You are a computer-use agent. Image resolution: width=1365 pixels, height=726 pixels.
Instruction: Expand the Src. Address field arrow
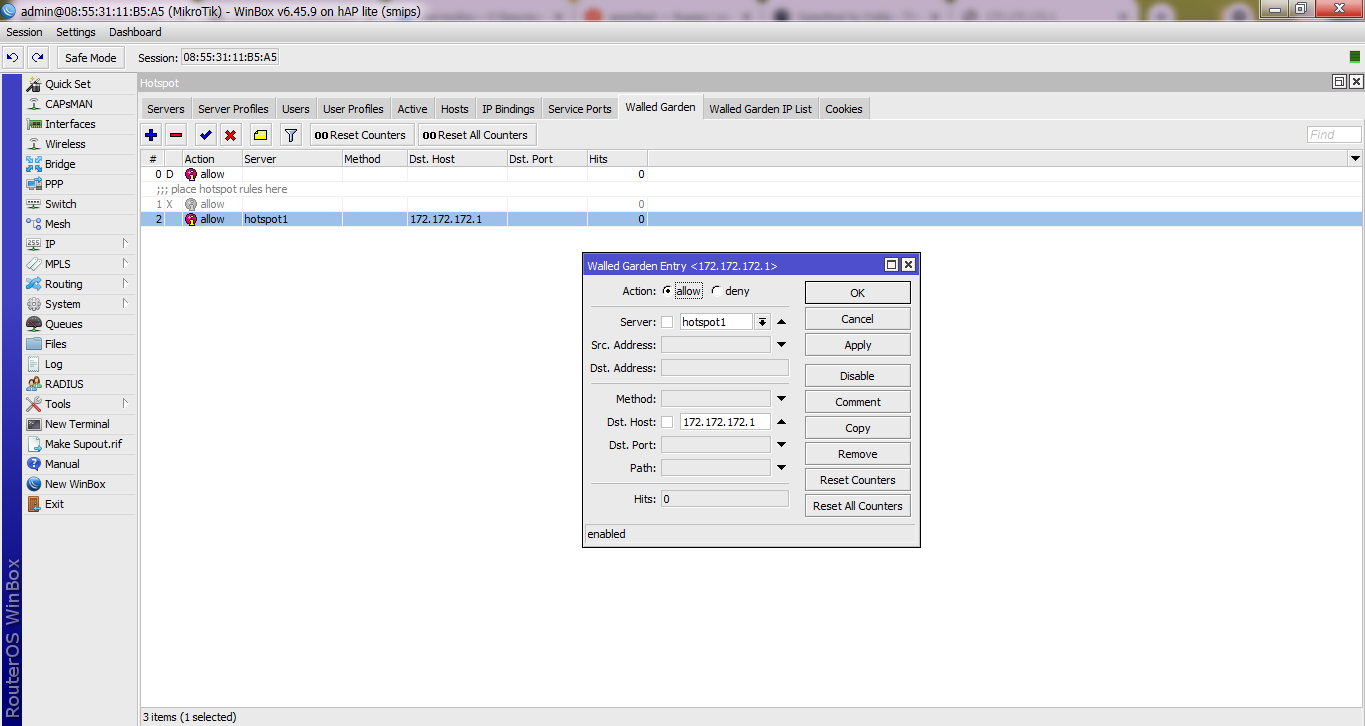[781, 345]
